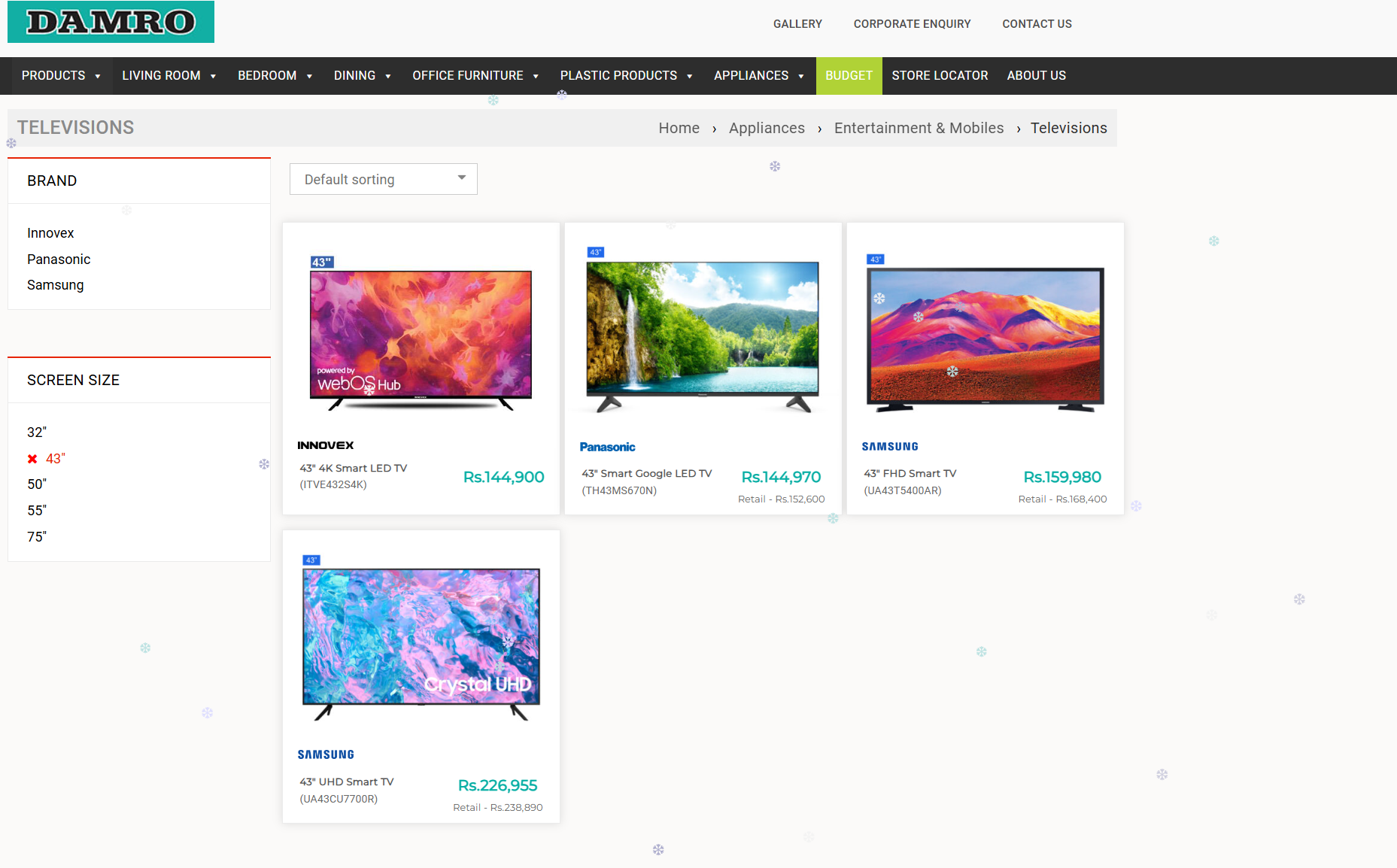This screenshot has width=1397, height=868.
Task: Filter by 75" screen size
Action: 37,537
